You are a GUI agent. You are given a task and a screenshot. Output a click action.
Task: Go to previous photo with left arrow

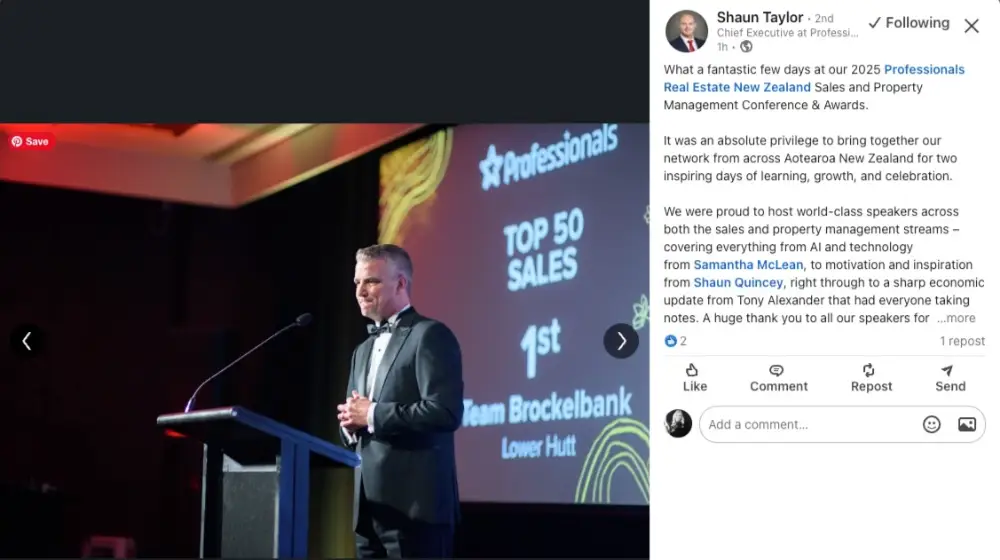[x=27, y=341]
